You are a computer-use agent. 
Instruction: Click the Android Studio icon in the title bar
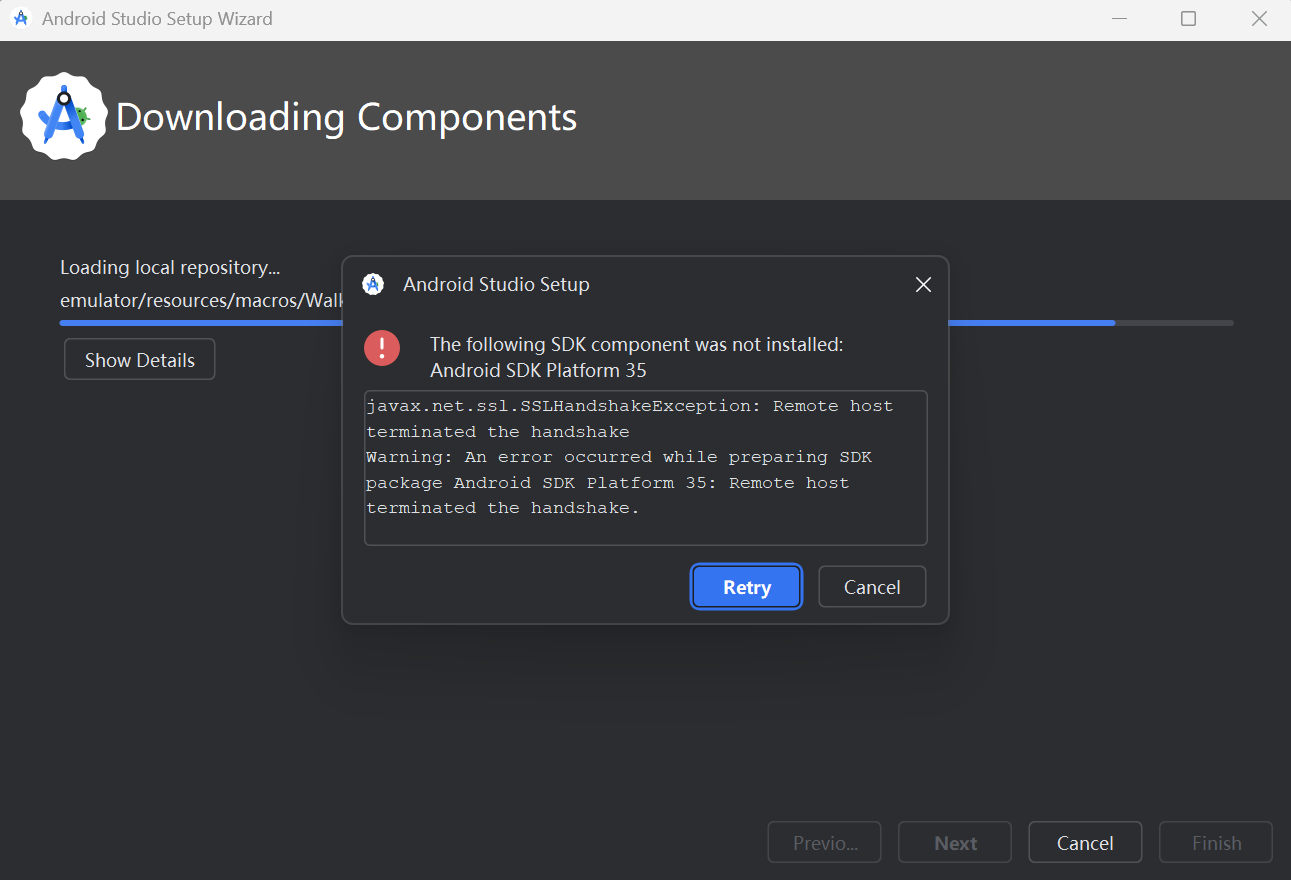point(20,19)
